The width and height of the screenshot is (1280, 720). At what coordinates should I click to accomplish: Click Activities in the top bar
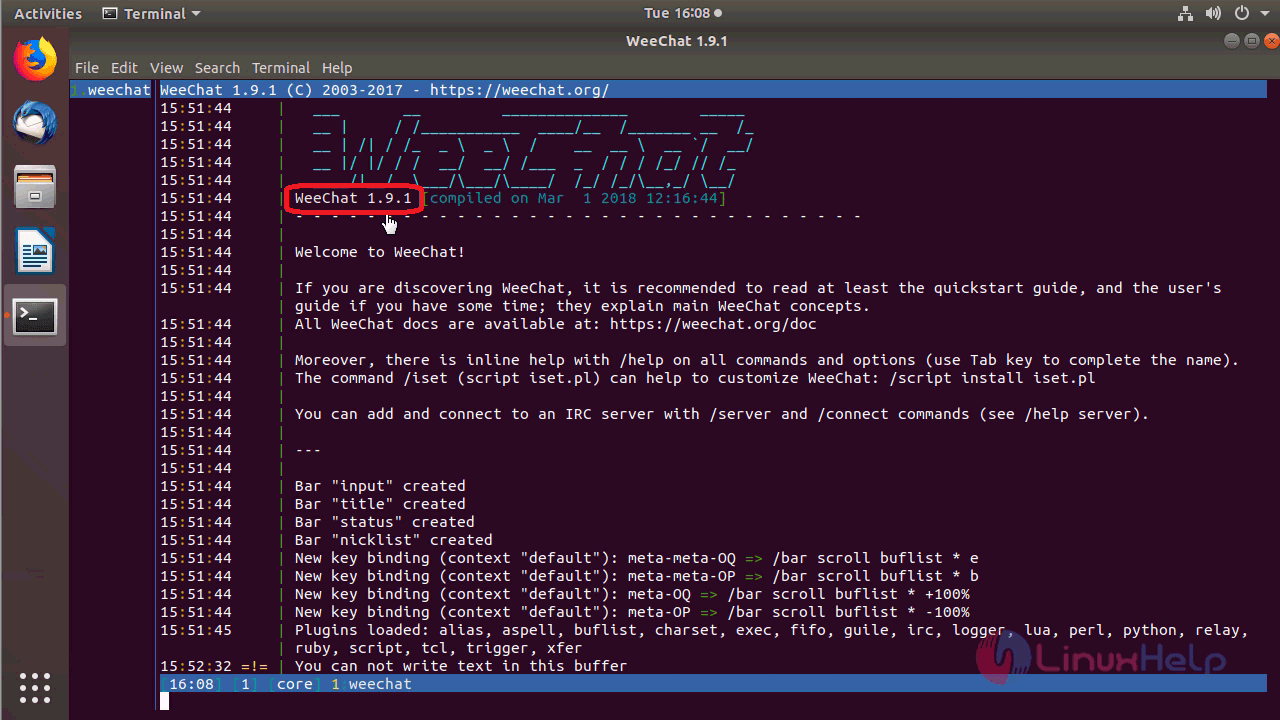pos(48,13)
